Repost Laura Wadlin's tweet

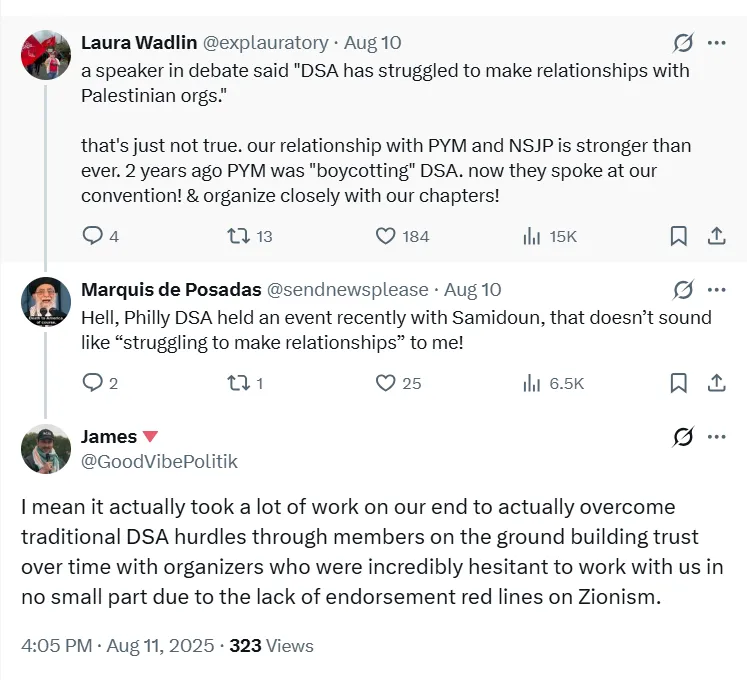(237, 236)
